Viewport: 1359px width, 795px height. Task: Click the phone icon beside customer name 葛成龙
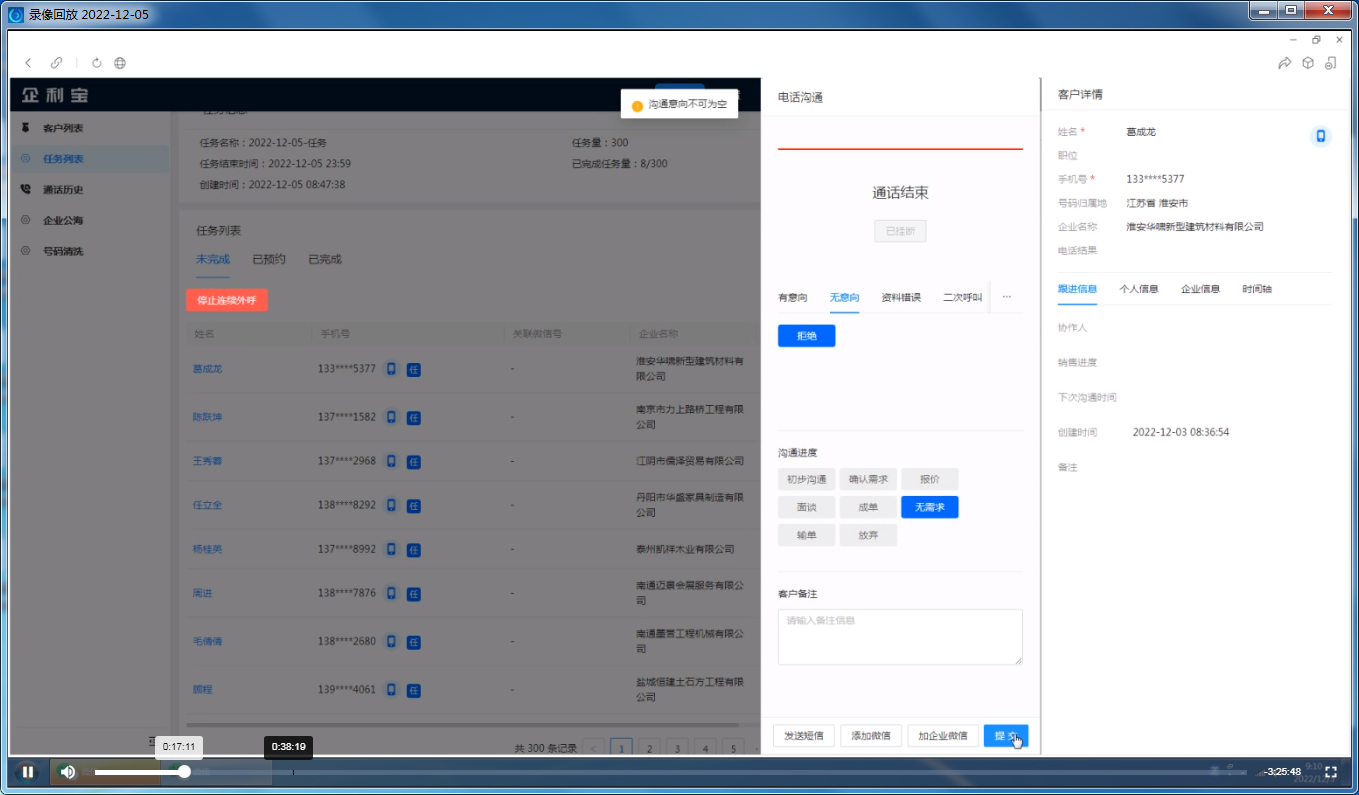[x=1320, y=136]
